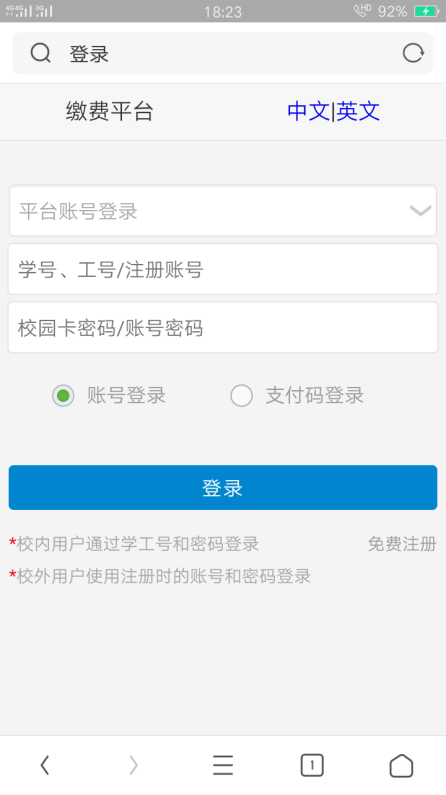Select the 账号登录 radio button

(63, 395)
